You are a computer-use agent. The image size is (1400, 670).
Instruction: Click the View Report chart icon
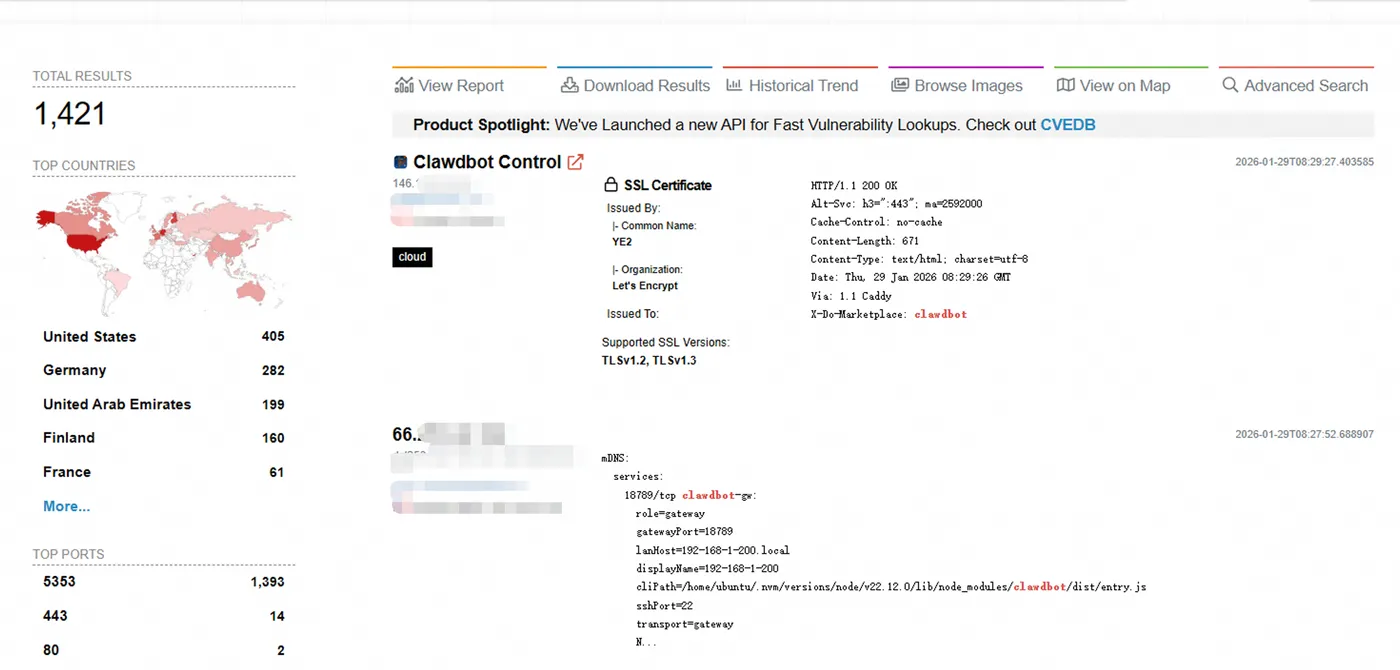(404, 85)
